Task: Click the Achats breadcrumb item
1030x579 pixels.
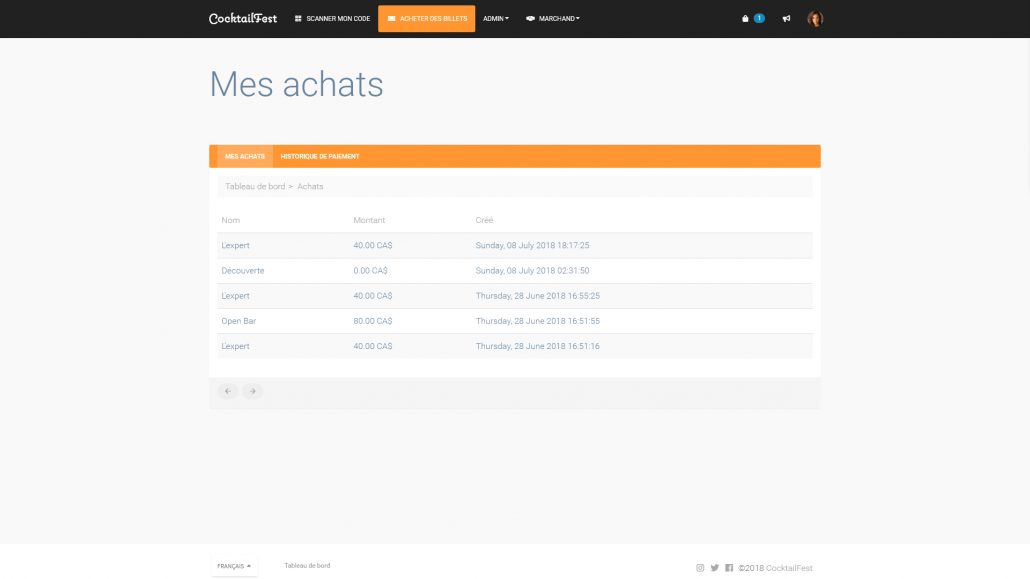Action: pyautogui.click(x=310, y=187)
